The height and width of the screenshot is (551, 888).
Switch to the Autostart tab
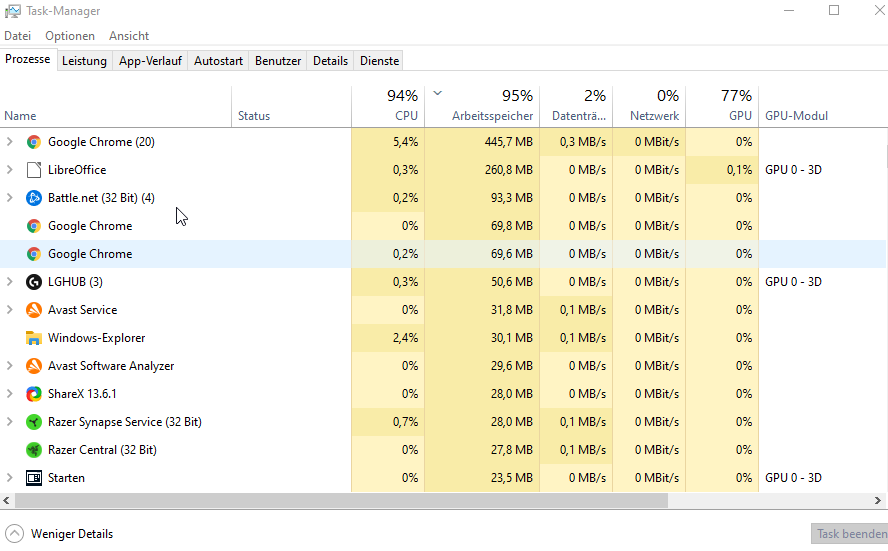coord(218,61)
